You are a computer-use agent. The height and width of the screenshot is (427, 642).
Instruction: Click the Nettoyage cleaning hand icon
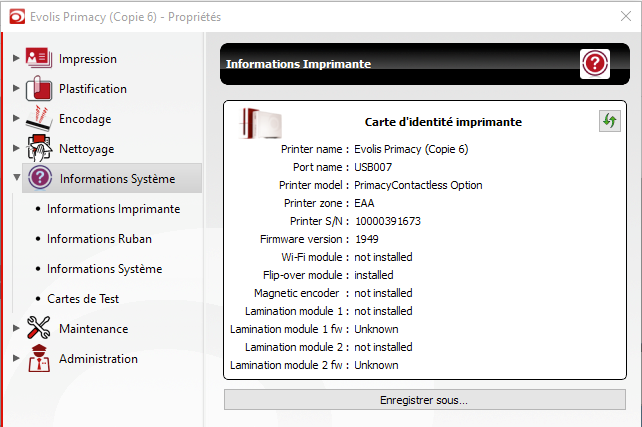39,148
